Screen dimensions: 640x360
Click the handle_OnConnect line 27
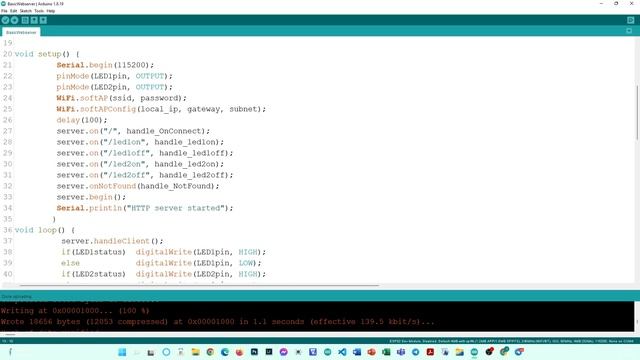pos(133,131)
